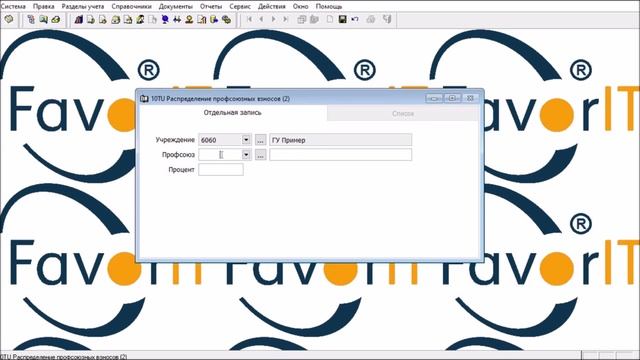Screen dimensions: 640x360
Task: Open the Правка menu
Action: [x=44, y=6]
